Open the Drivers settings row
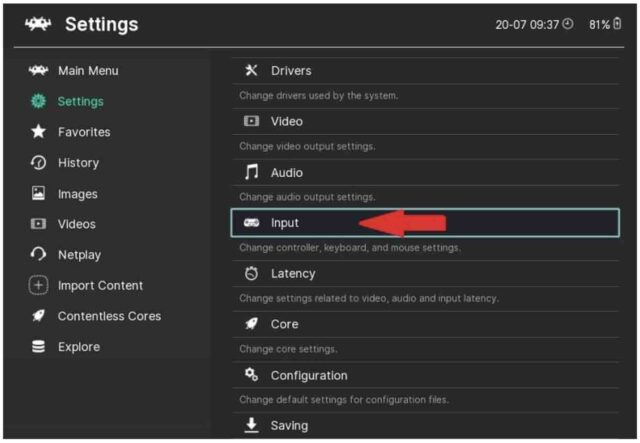The height and width of the screenshot is (443, 640). click(290, 71)
